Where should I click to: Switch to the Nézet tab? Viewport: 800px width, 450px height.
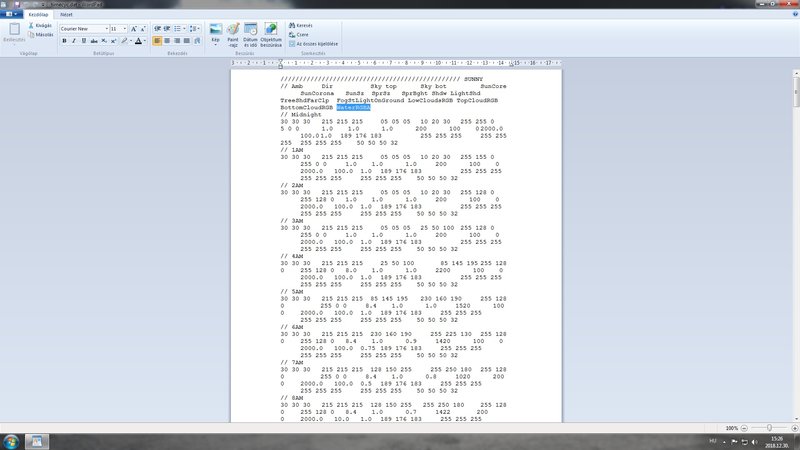(66, 14)
